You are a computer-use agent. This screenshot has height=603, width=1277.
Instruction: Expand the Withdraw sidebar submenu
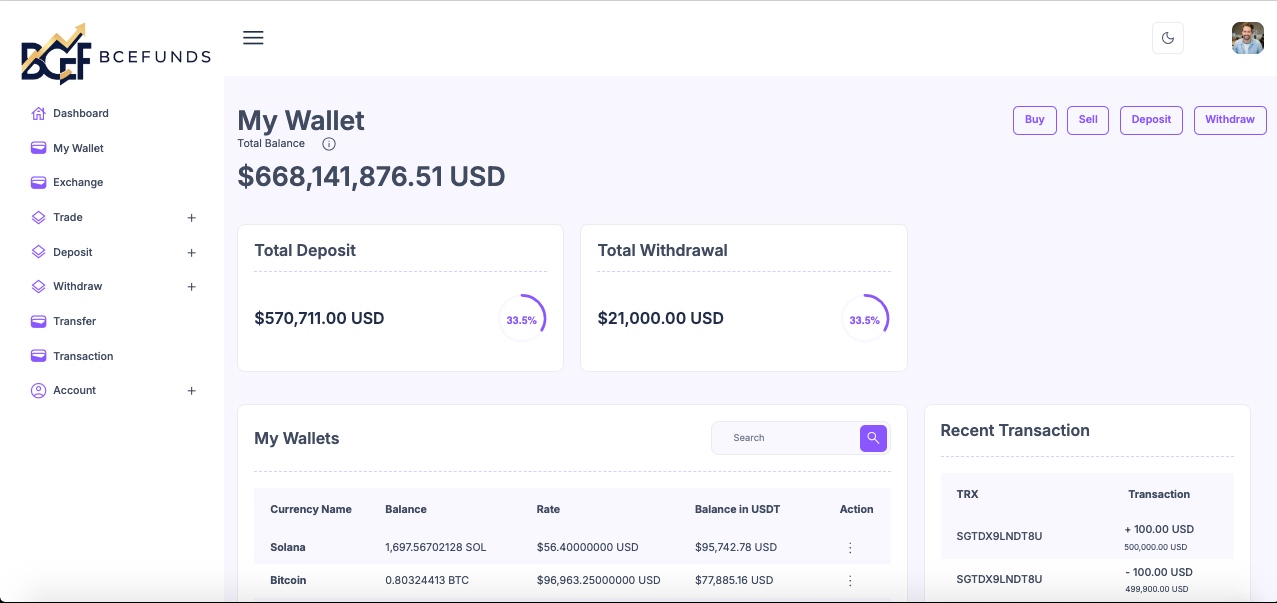coord(191,287)
